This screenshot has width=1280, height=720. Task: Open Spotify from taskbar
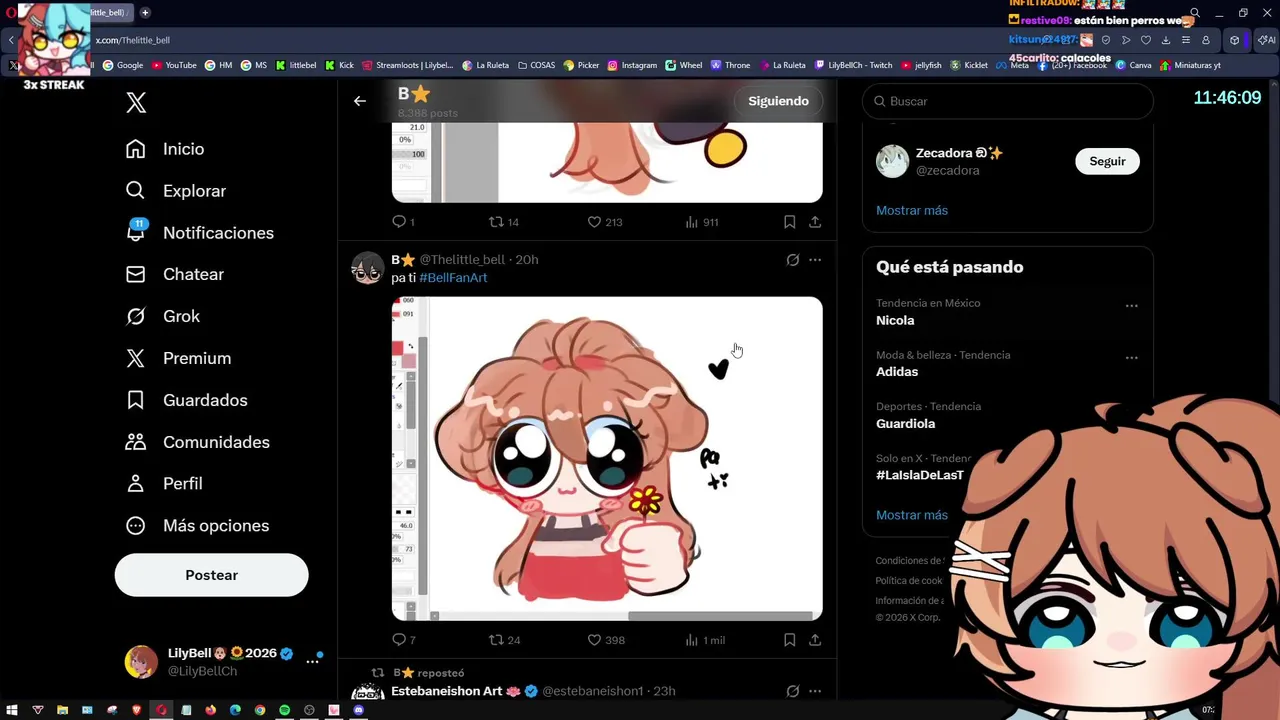click(284, 710)
